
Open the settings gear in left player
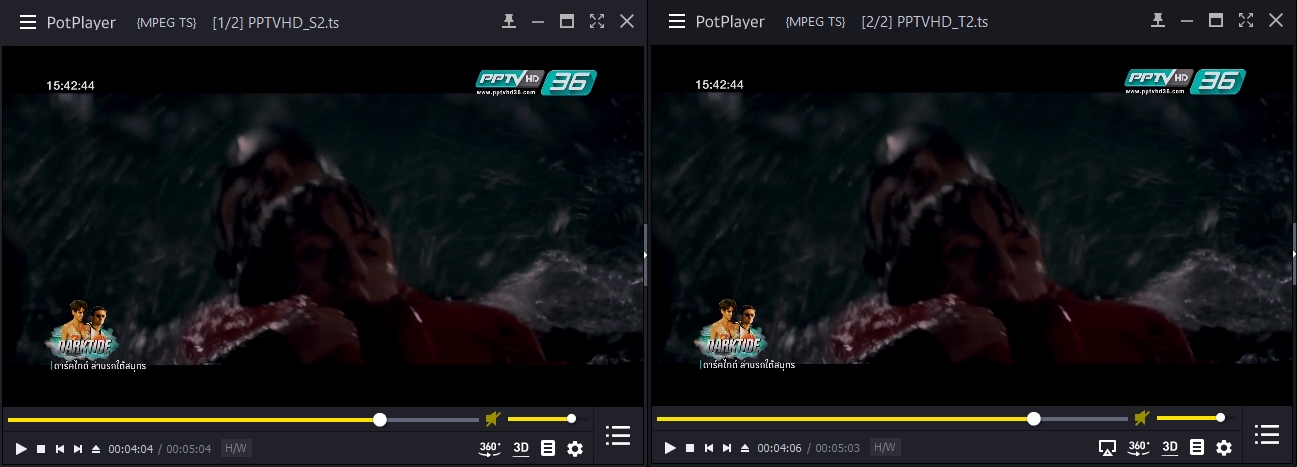coord(575,449)
